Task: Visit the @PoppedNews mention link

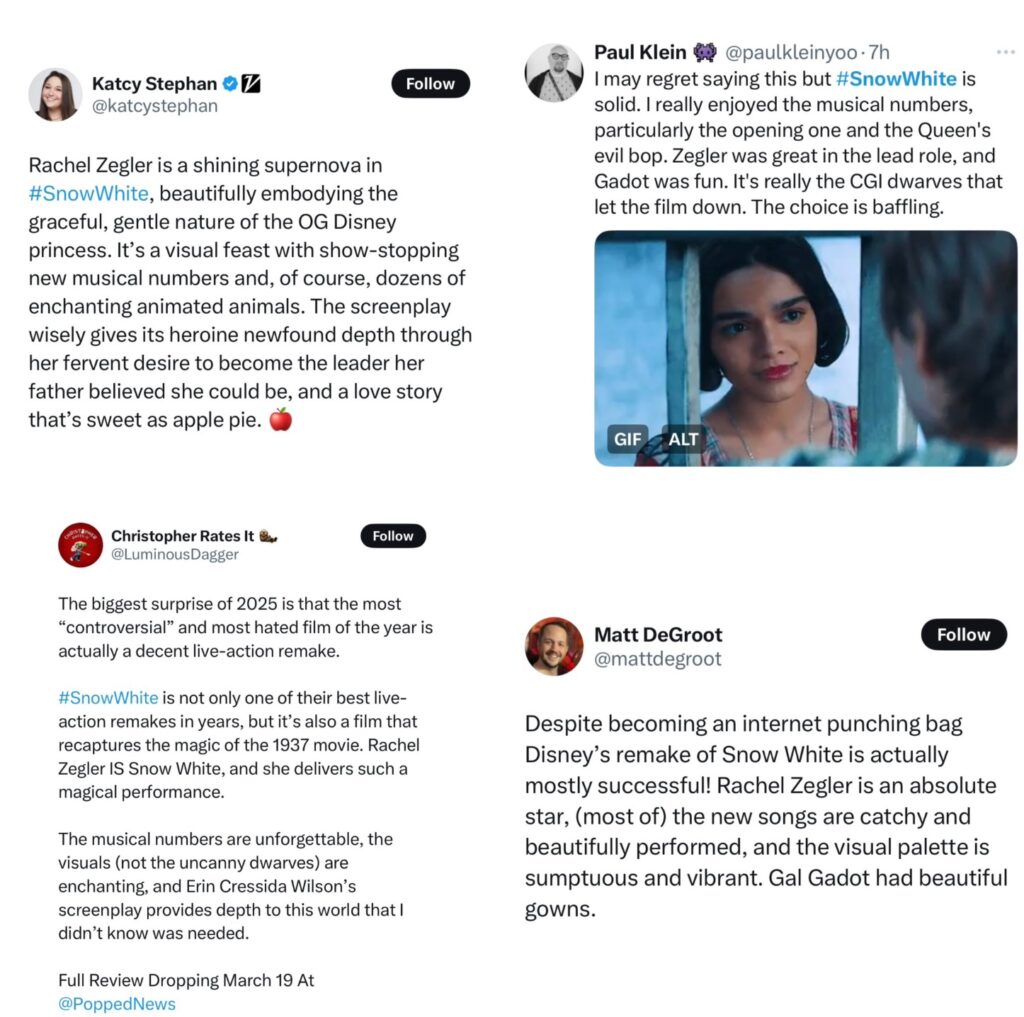Action: [x=117, y=1003]
